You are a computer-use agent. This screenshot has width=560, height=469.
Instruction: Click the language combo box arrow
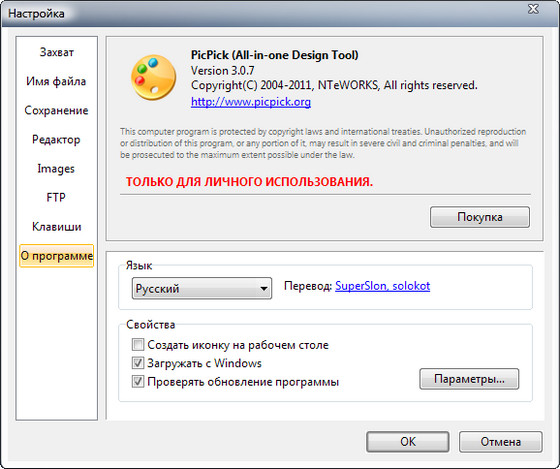[x=264, y=289]
